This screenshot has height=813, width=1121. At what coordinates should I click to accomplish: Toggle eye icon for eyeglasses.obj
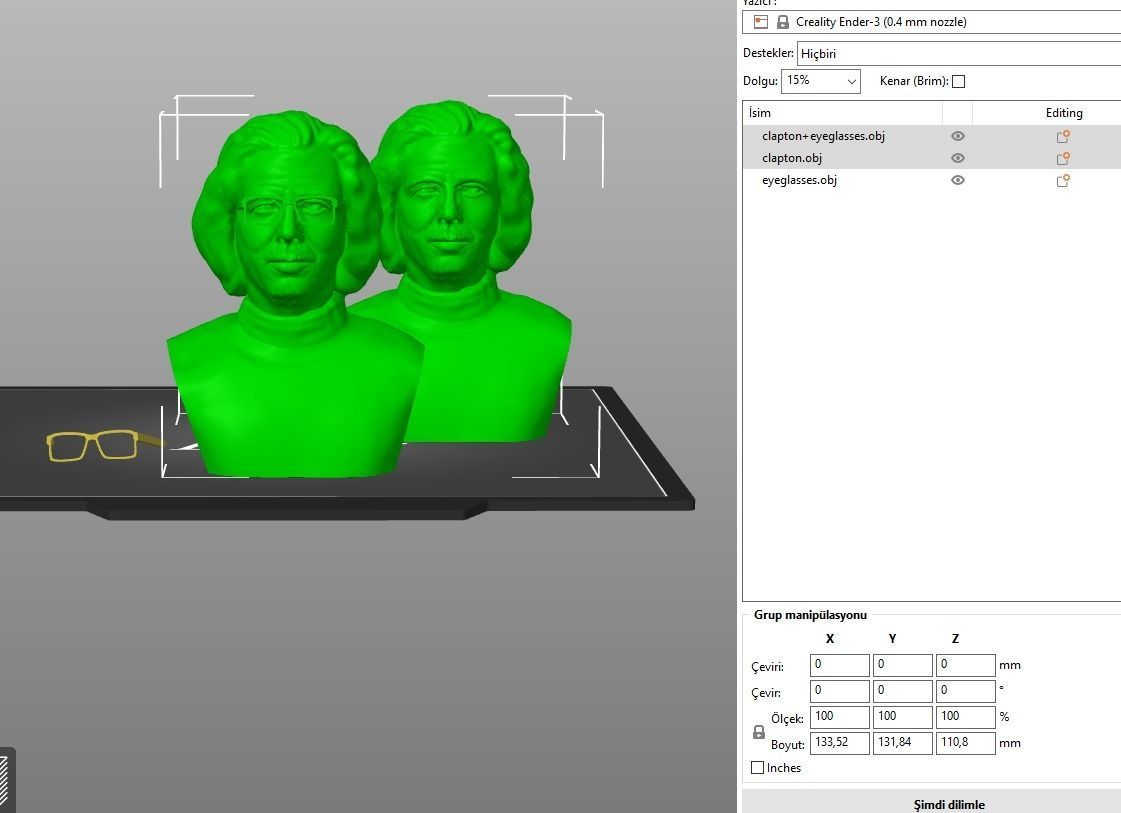pyautogui.click(x=958, y=180)
